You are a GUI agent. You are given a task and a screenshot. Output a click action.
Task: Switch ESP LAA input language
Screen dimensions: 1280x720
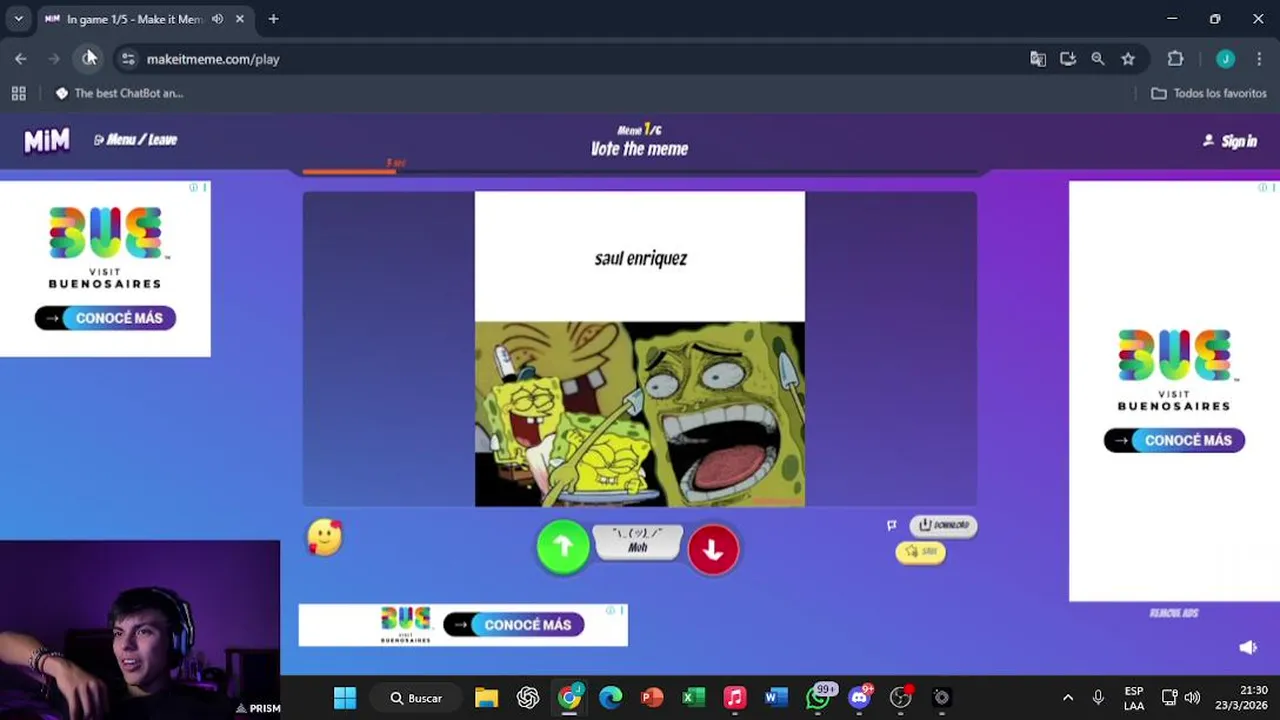pyautogui.click(x=1134, y=698)
